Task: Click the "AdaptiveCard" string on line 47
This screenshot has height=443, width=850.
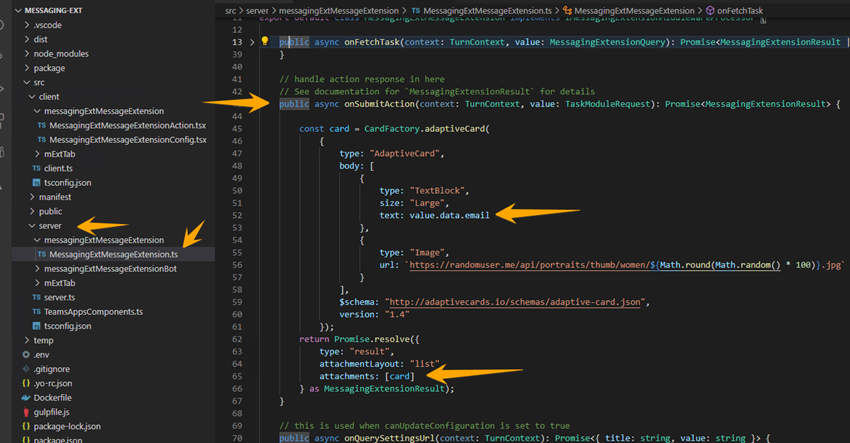Action: [x=404, y=153]
